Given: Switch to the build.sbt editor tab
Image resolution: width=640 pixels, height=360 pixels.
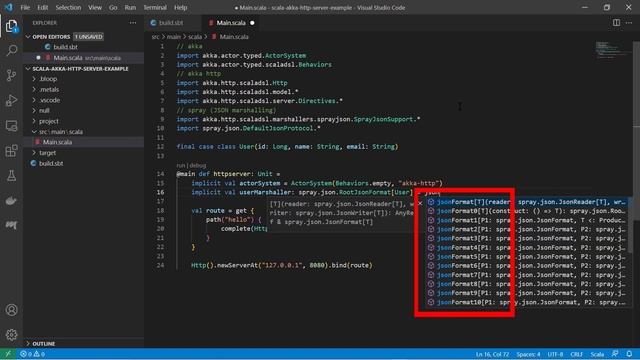Looking at the screenshot, I should click(171, 23).
